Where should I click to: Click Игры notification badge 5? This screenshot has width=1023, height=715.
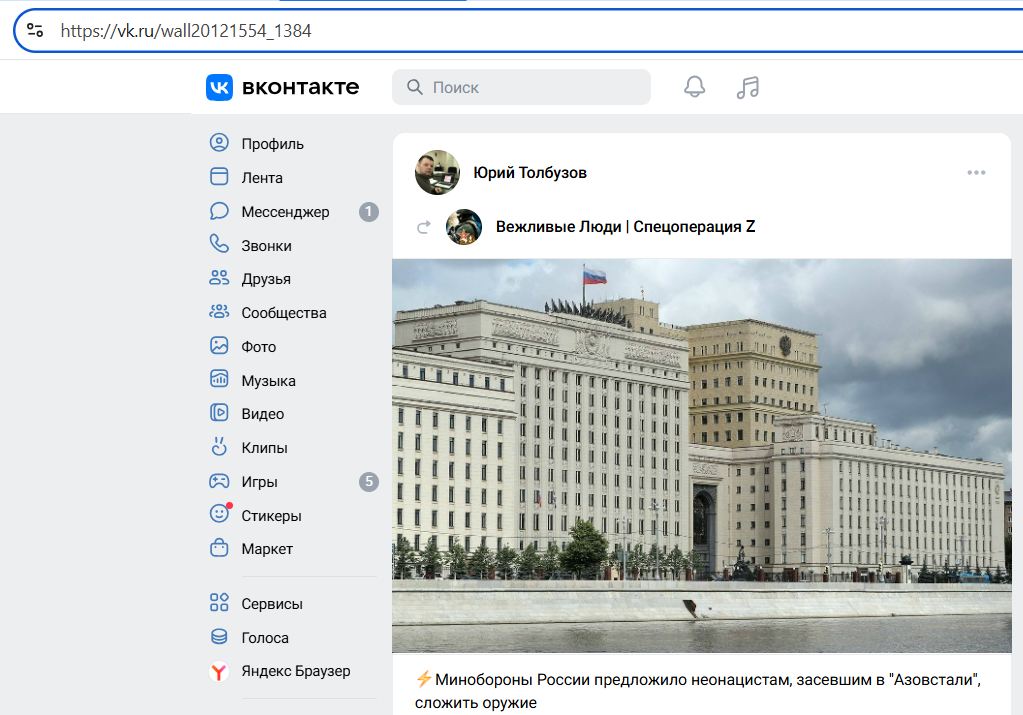pos(369,481)
